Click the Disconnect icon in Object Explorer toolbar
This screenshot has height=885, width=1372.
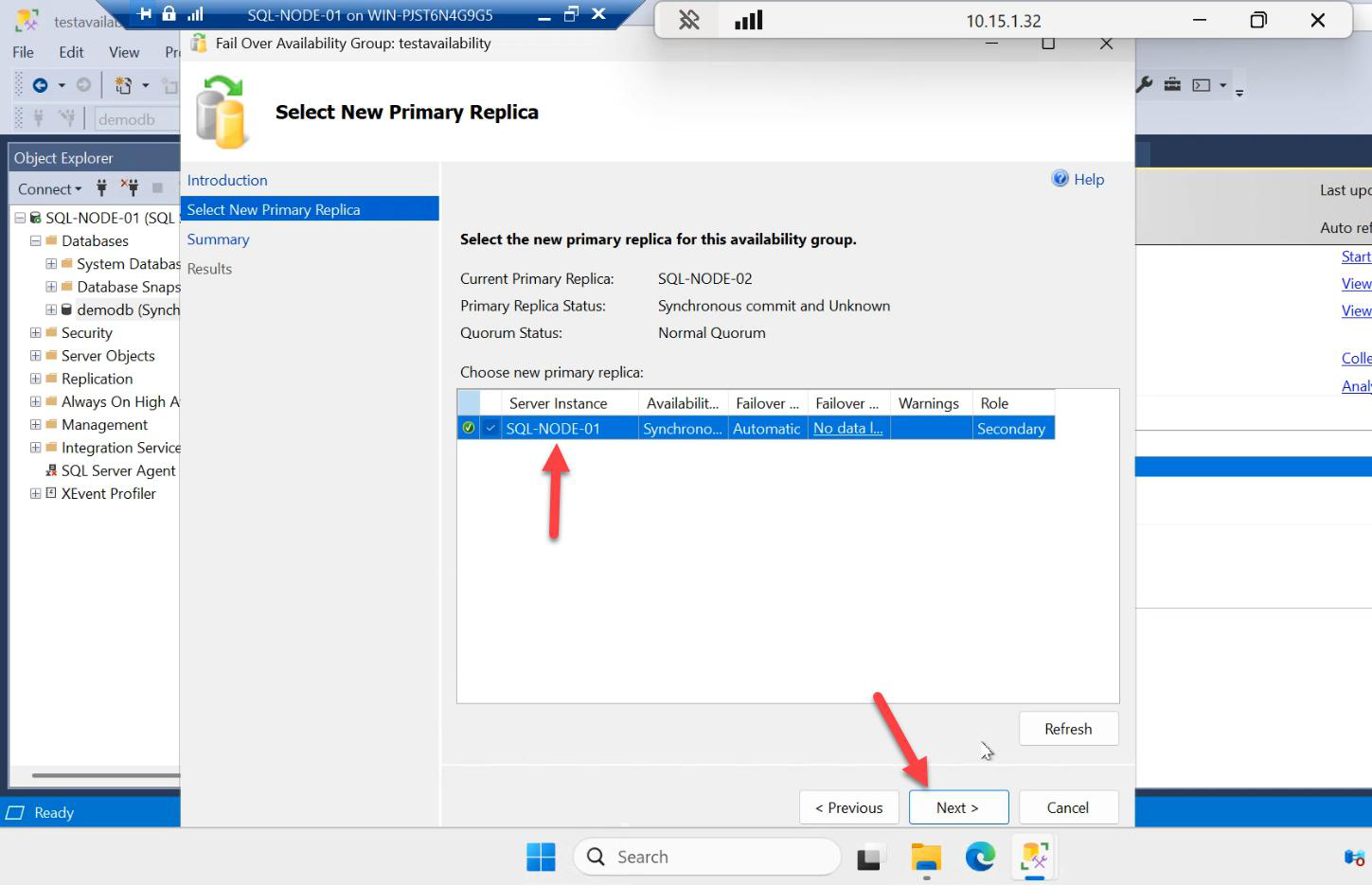coord(131,188)
